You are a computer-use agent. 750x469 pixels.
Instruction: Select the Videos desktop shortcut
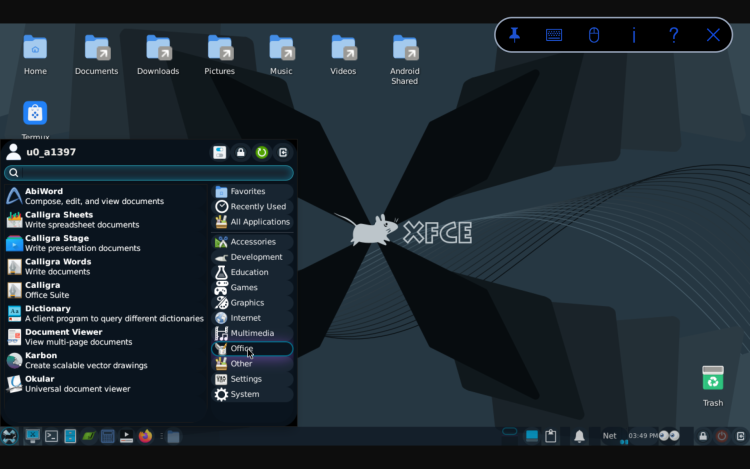point(343,55)
